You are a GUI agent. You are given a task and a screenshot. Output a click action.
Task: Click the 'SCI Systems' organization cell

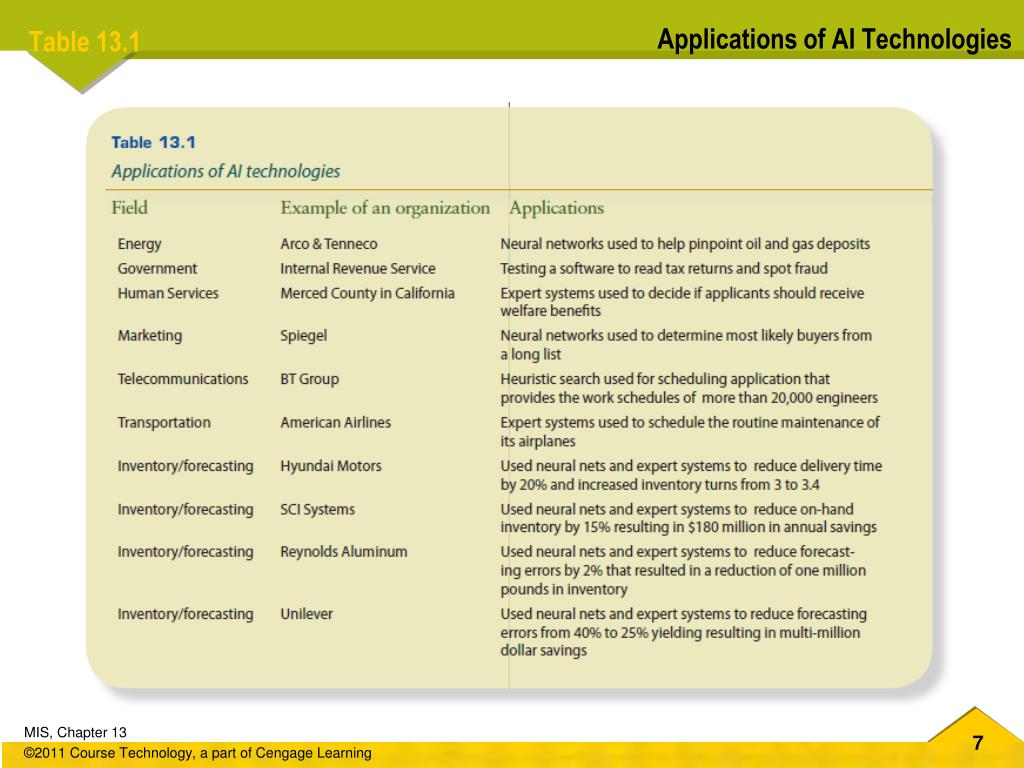click(317, 509)
